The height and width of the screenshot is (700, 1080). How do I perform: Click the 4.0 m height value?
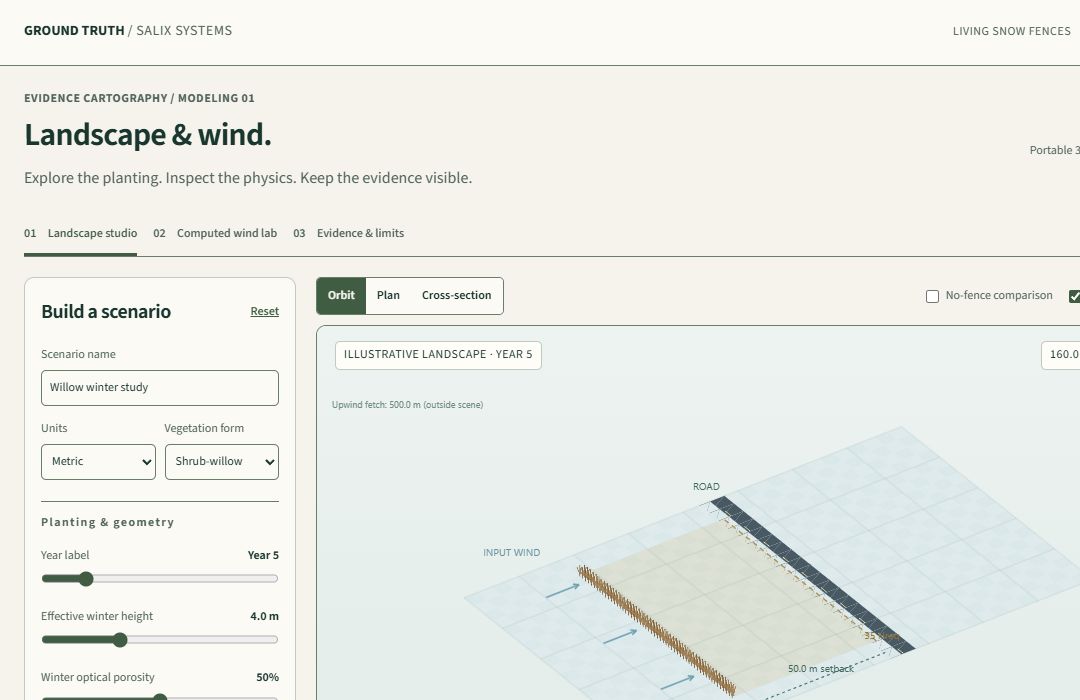coord(264,617)
